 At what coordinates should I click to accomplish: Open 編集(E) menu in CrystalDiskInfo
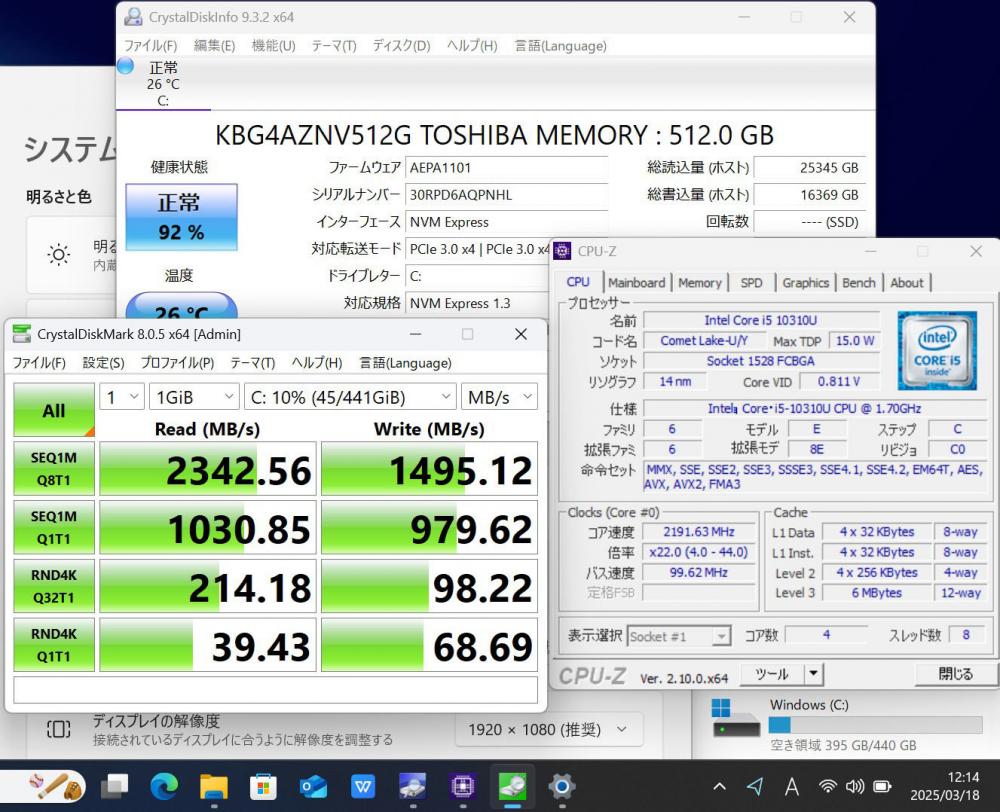point(214,46)
